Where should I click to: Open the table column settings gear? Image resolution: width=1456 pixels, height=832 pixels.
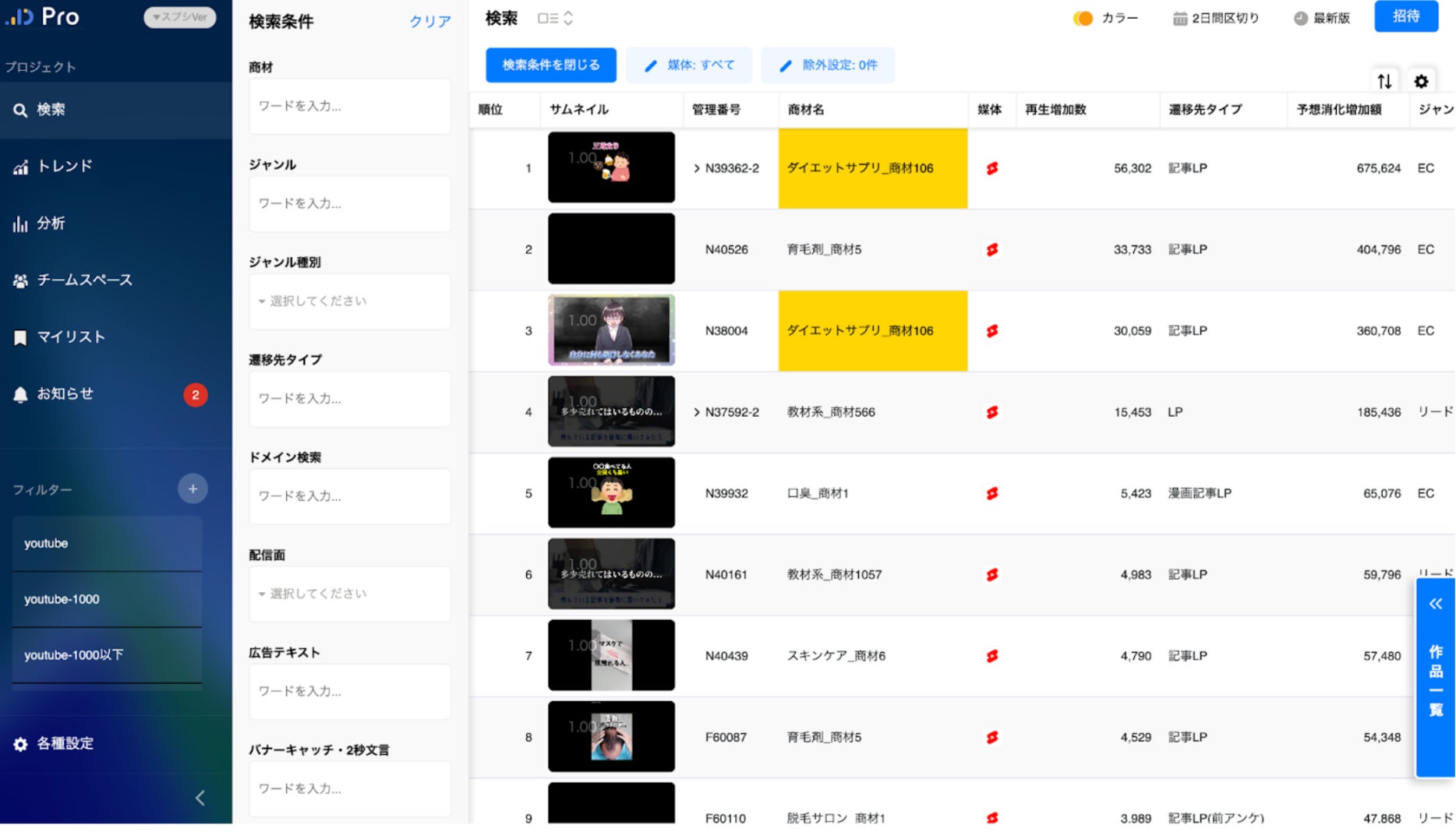[1421, 81]
